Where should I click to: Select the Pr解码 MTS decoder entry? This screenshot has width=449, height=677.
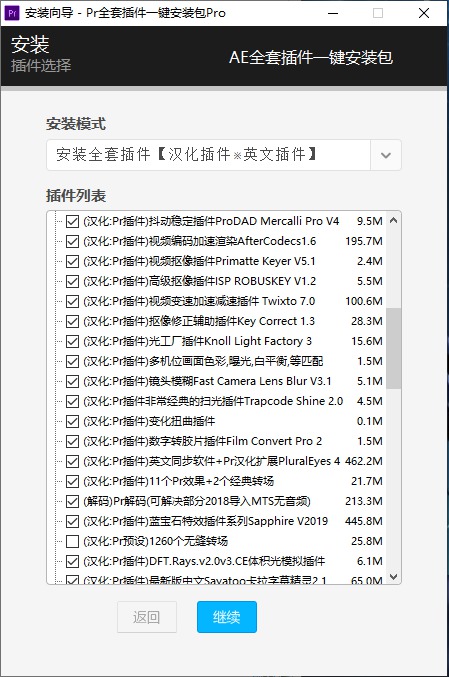[x=233, y=501]
